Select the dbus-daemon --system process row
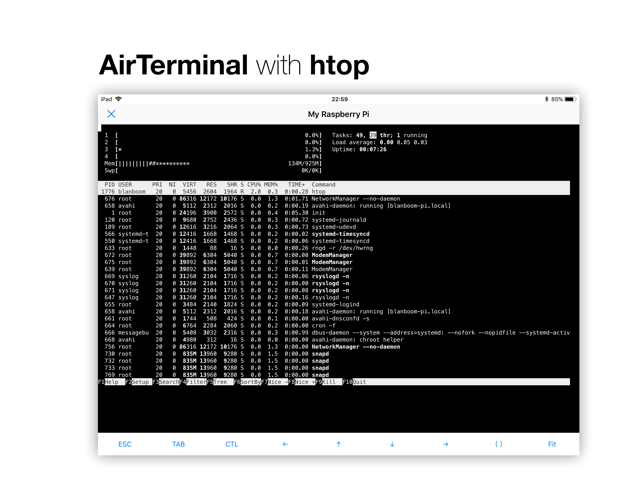 point(334,333)
